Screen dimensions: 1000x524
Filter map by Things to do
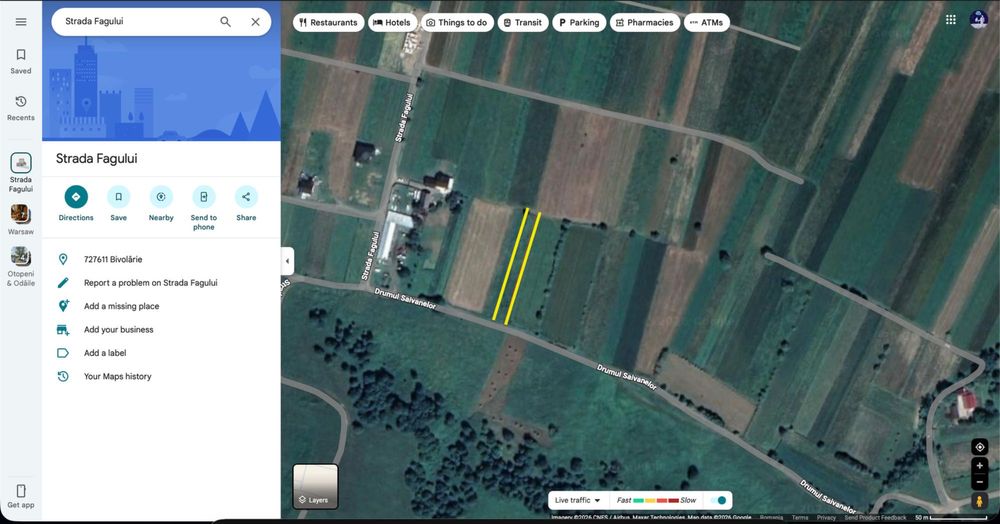coord(457,22)
